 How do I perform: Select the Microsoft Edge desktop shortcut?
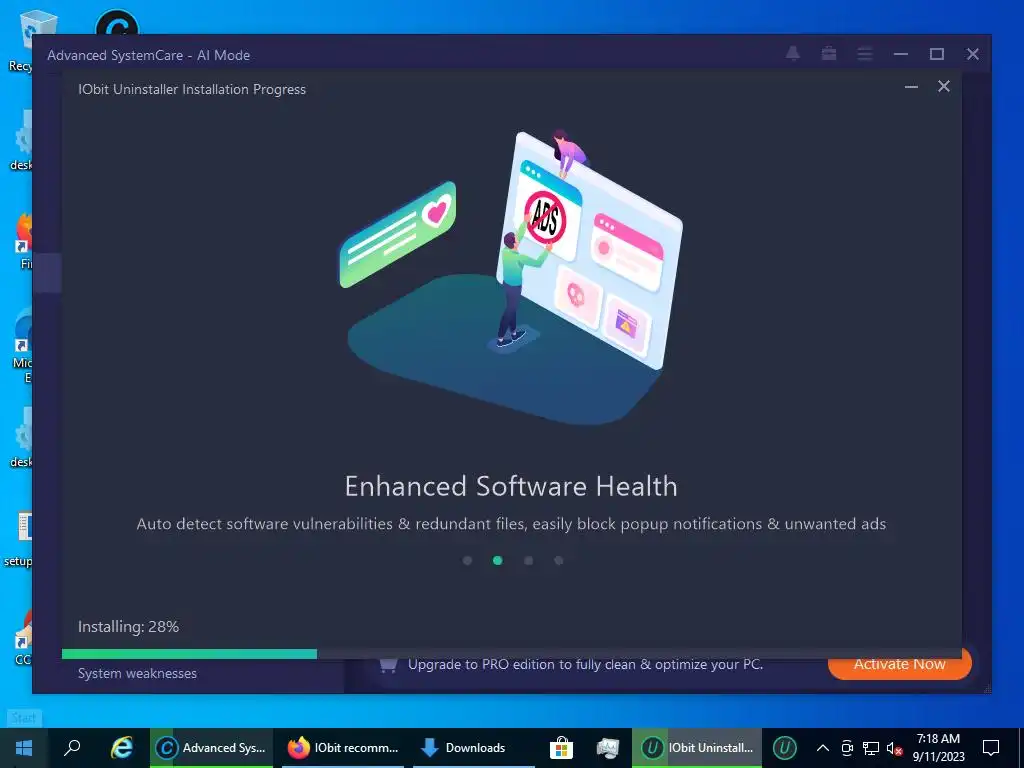22,346
